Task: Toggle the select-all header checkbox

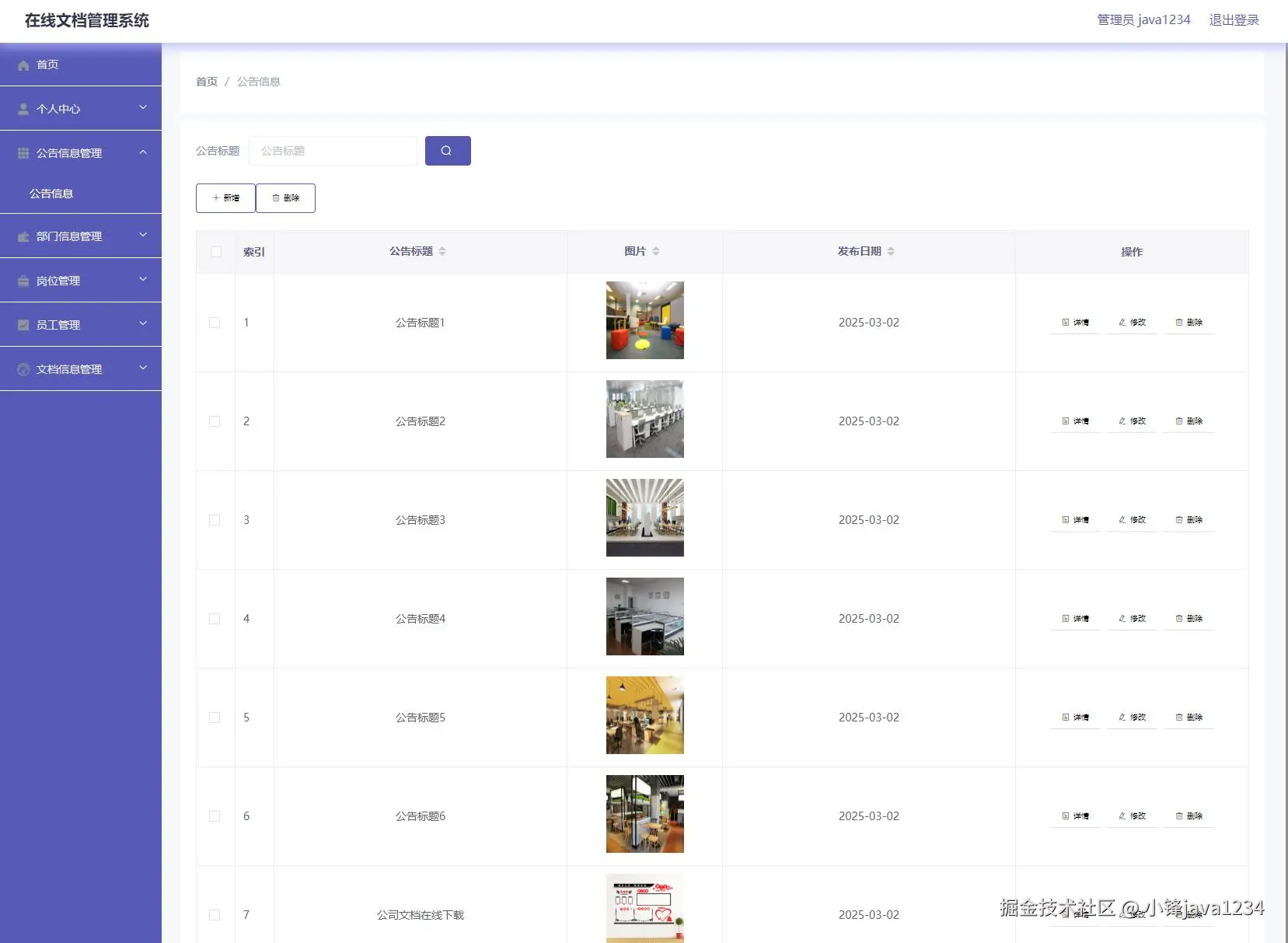Action: point(216,252)
